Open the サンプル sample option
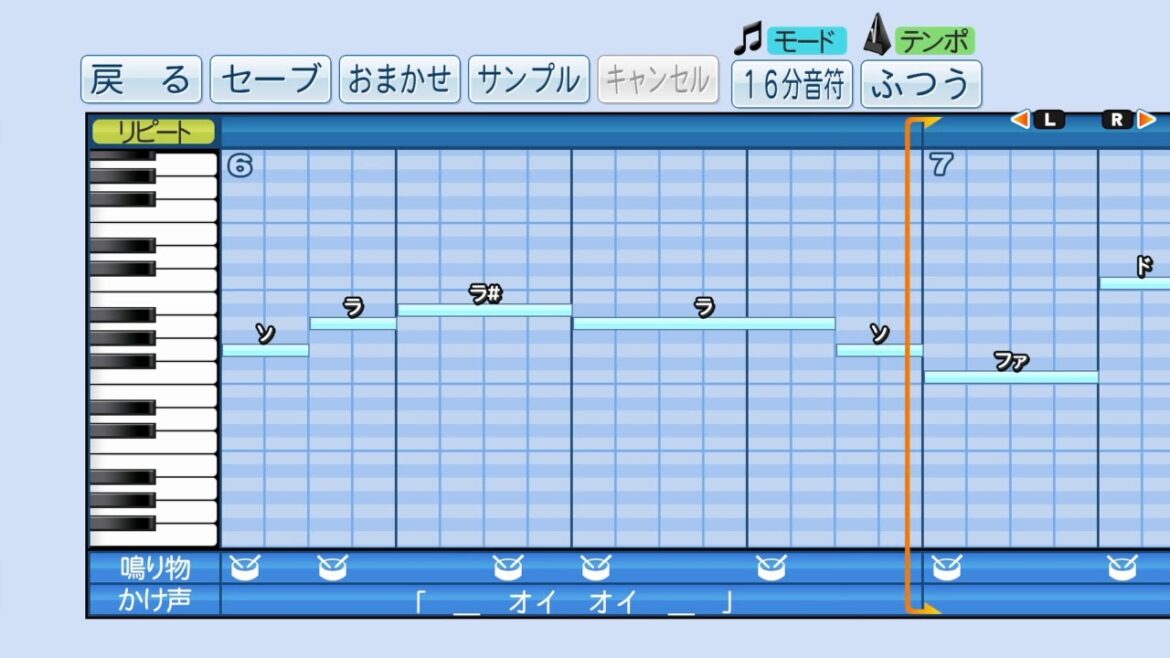 point(528,80)
